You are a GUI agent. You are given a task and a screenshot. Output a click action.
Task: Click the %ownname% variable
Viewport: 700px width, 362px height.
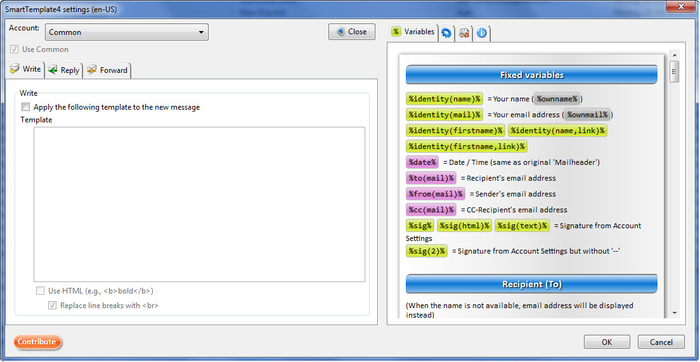[x=557, y=99]
